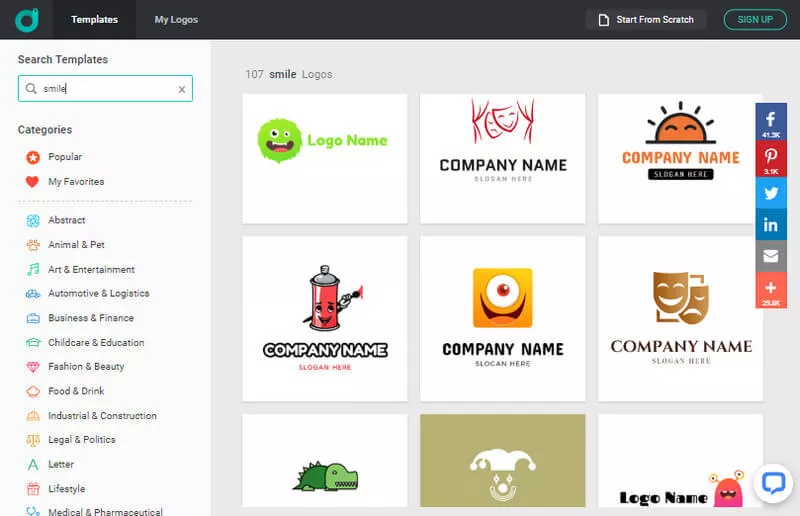
Task: Share on Pinterest icon
Action: [x=771, y=158]
